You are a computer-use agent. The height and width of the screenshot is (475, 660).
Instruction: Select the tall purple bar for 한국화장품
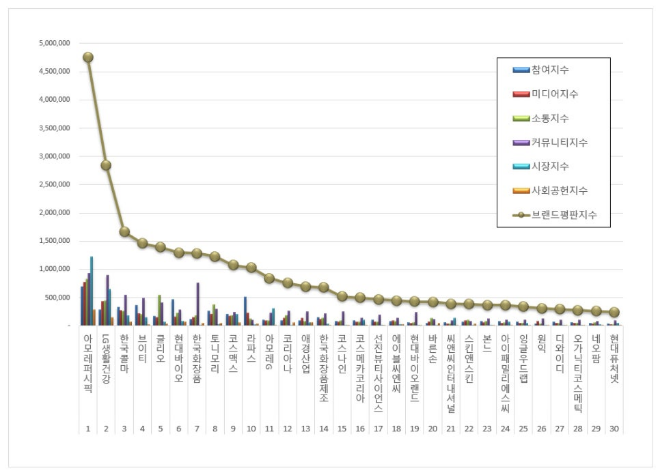point(198,303)
